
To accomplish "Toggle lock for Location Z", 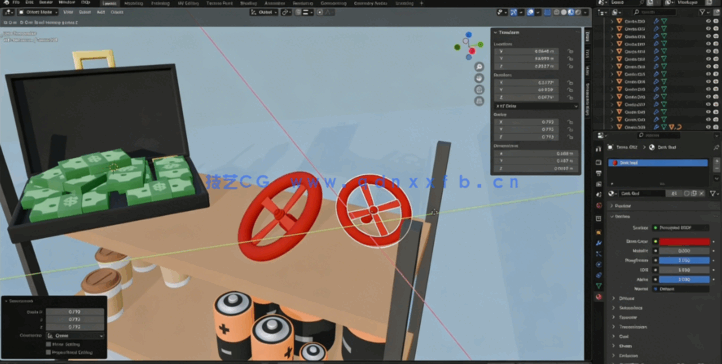I will (570, 67).
